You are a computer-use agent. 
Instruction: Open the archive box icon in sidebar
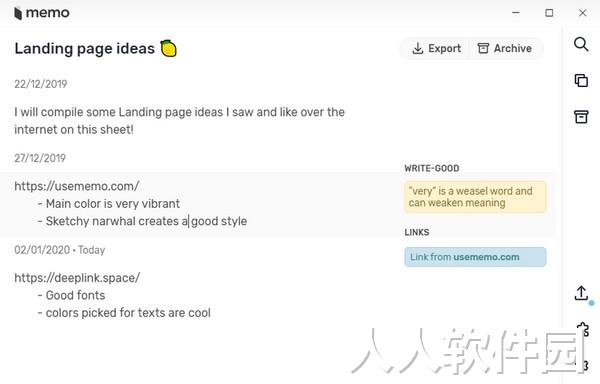[x=581, y=117]
